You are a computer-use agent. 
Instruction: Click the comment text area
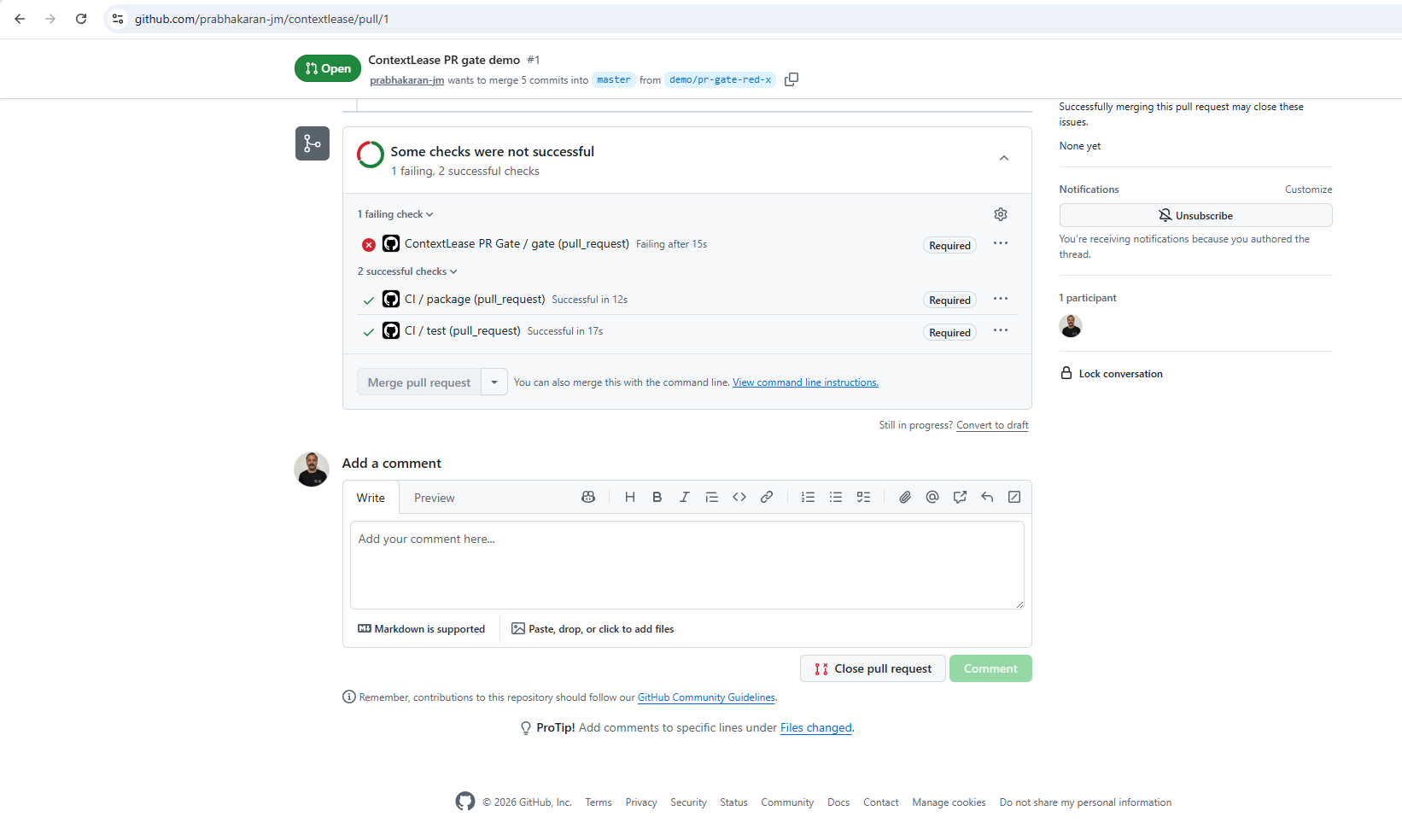pos(686,565)
